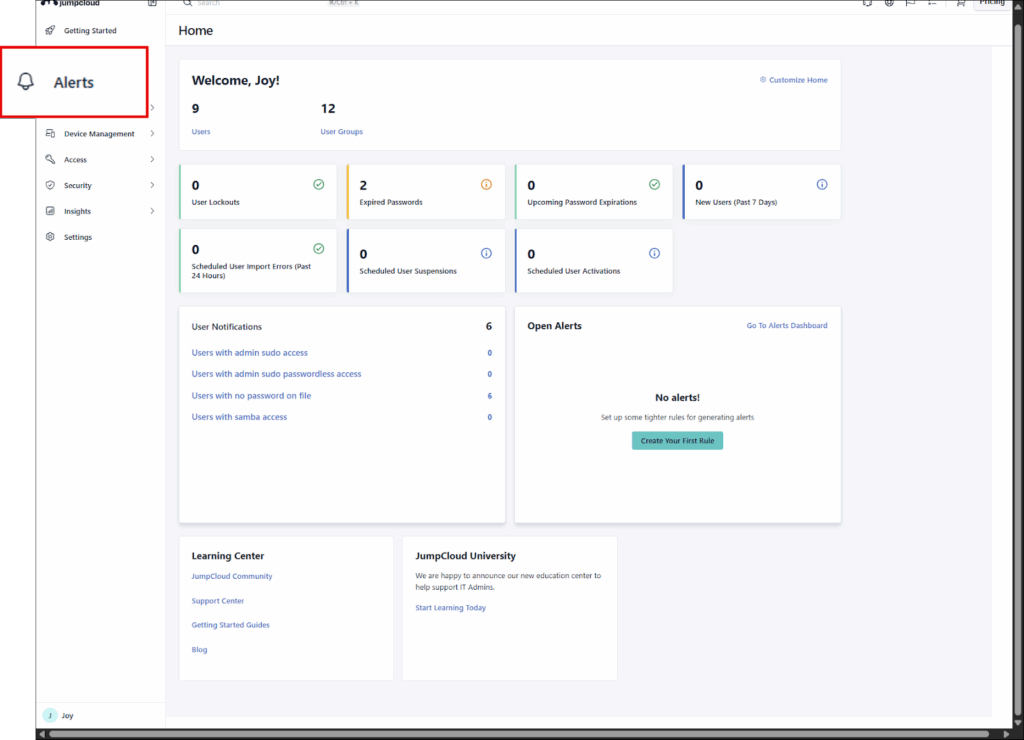The width and height of the screenshot is (1024, 740).
Task: Click the horizontal scrollbar at the bottom
Action: [500, 734]
